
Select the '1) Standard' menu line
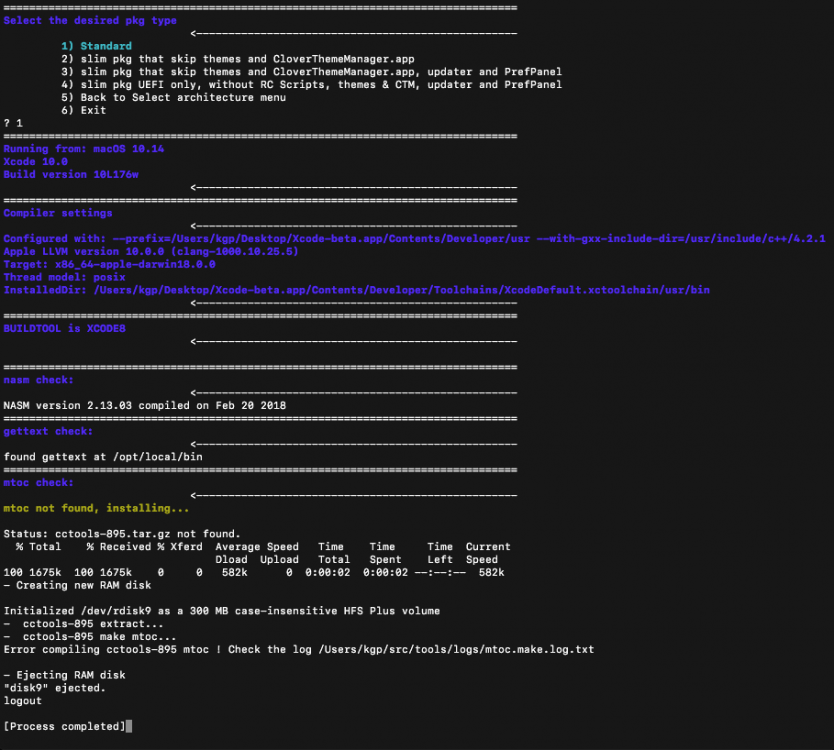(96, 46)
